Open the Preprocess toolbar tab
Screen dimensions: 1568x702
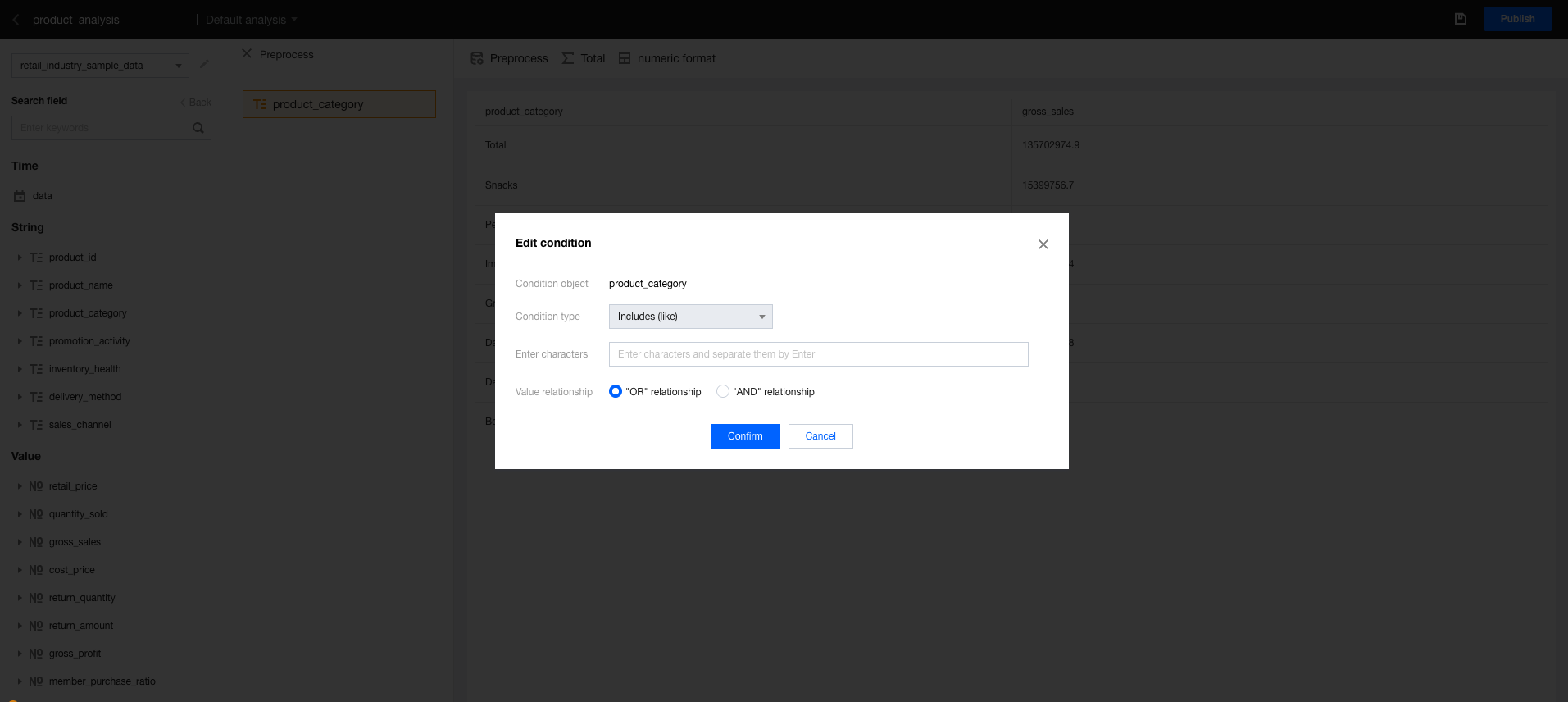[509, 58]
